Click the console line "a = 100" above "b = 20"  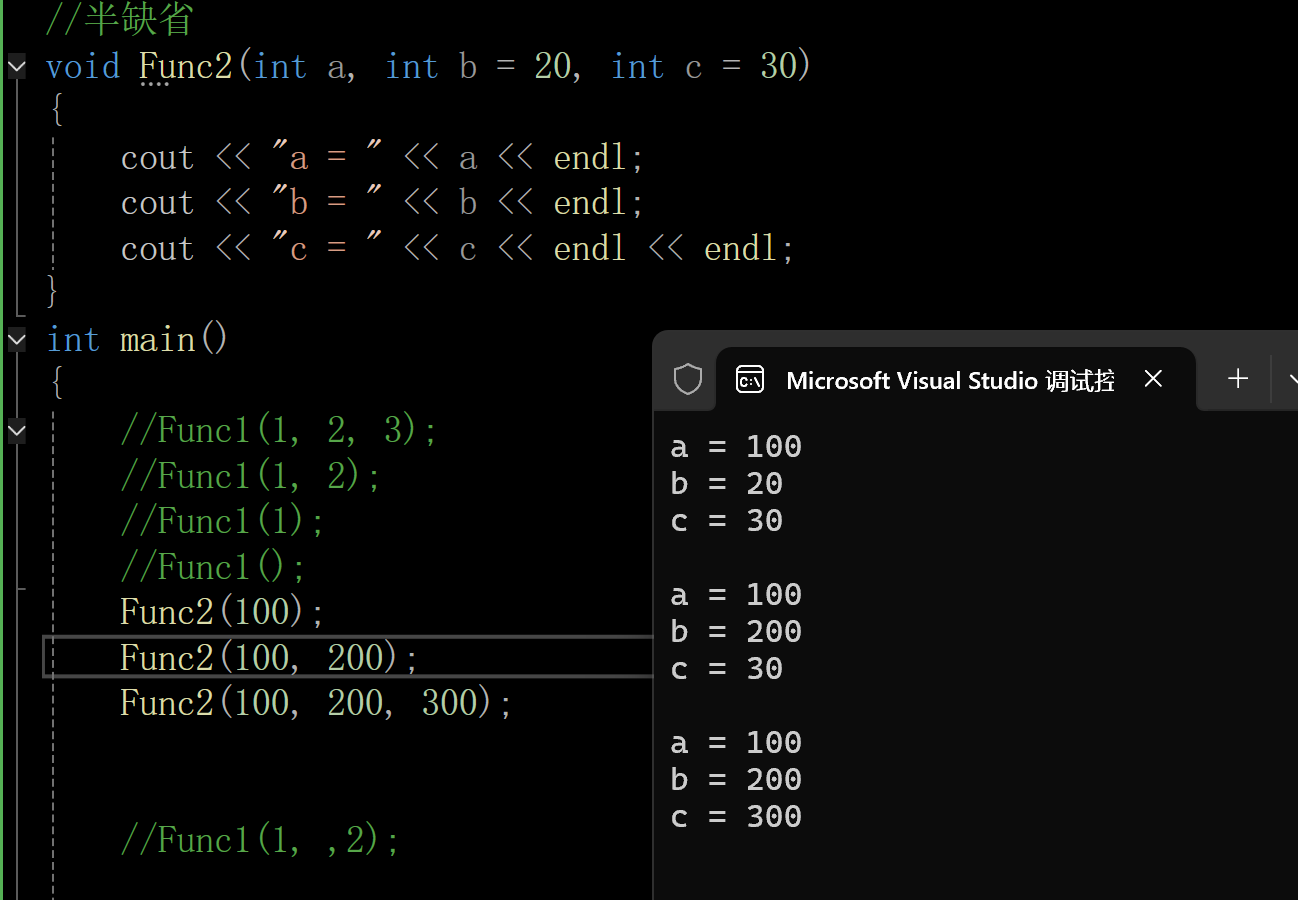click(x=736, y=447)
